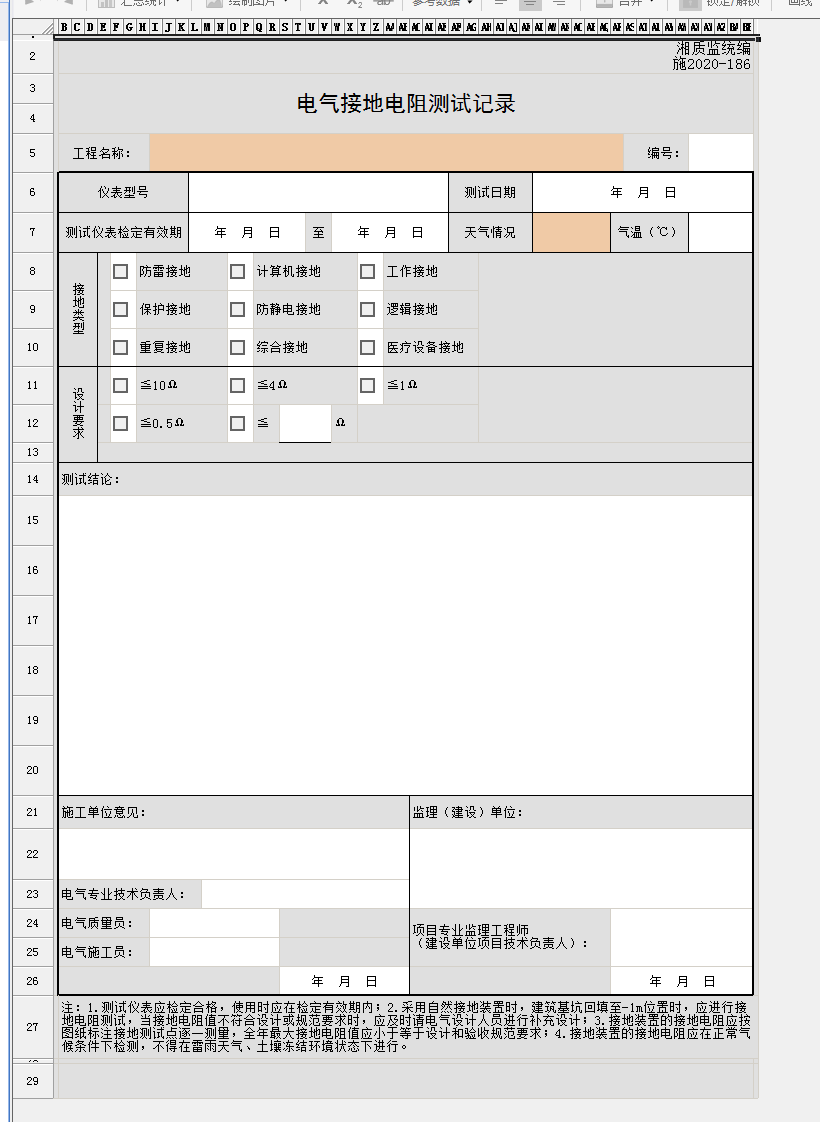Select row header 29
Viewport: 820px width, 1122px height.
tap(33, 1080)
